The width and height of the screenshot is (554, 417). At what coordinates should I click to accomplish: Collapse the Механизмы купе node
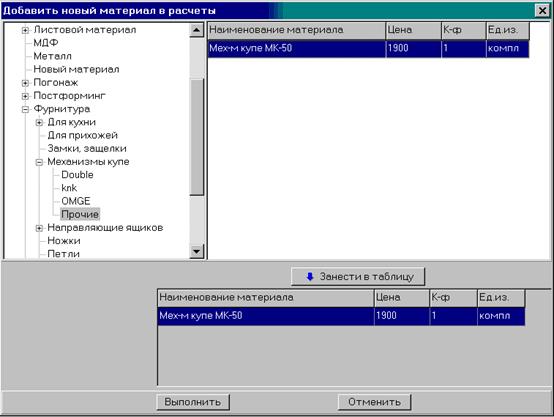coord(39,162)
